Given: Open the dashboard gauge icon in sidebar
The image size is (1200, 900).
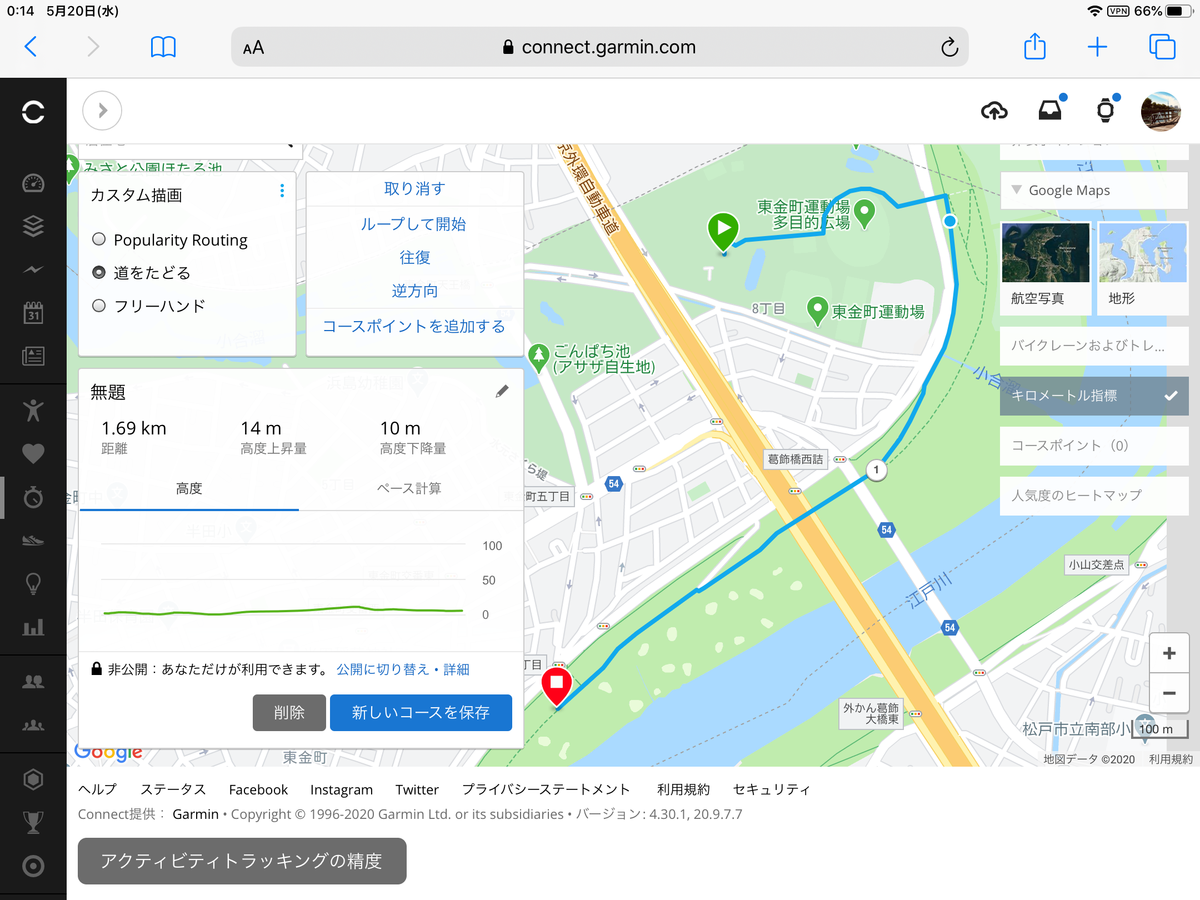Looking at the screenshot, I should click(x=33, y=183).
